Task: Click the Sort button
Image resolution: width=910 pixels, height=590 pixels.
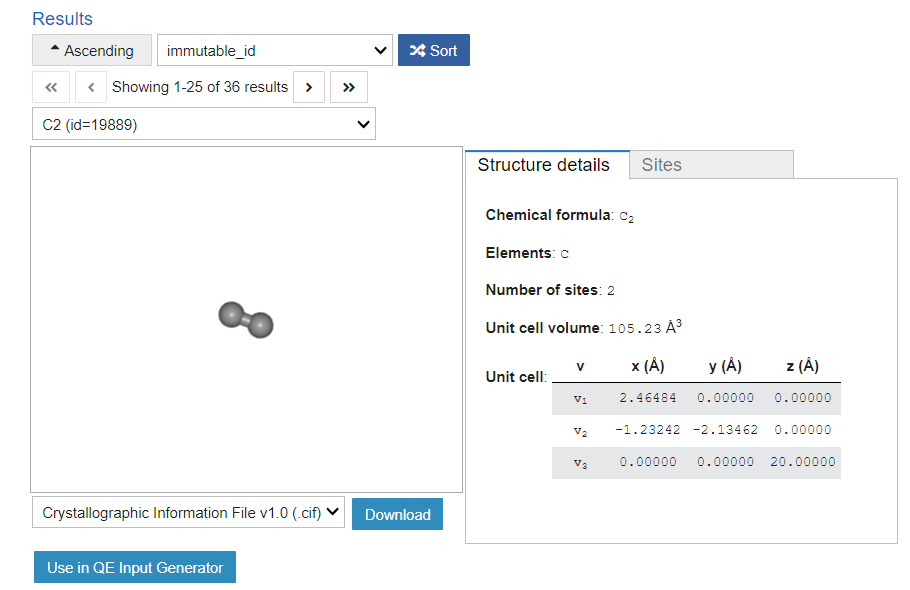Action: (x=433, y=50)
